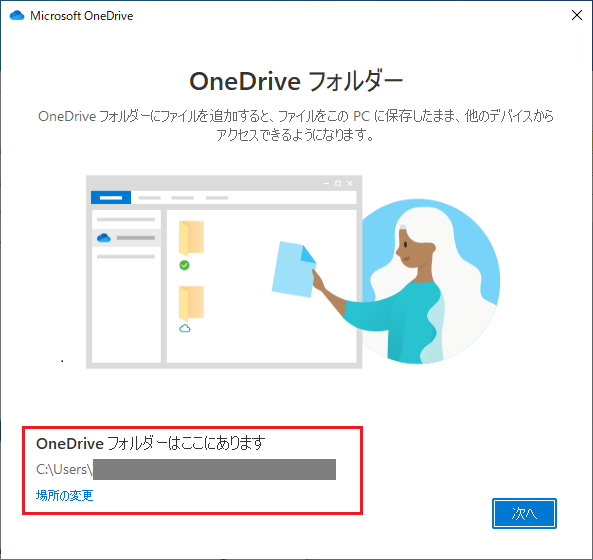Click the green checkmark sync status icon
The image size is (593, 560).
pos(184,265)
